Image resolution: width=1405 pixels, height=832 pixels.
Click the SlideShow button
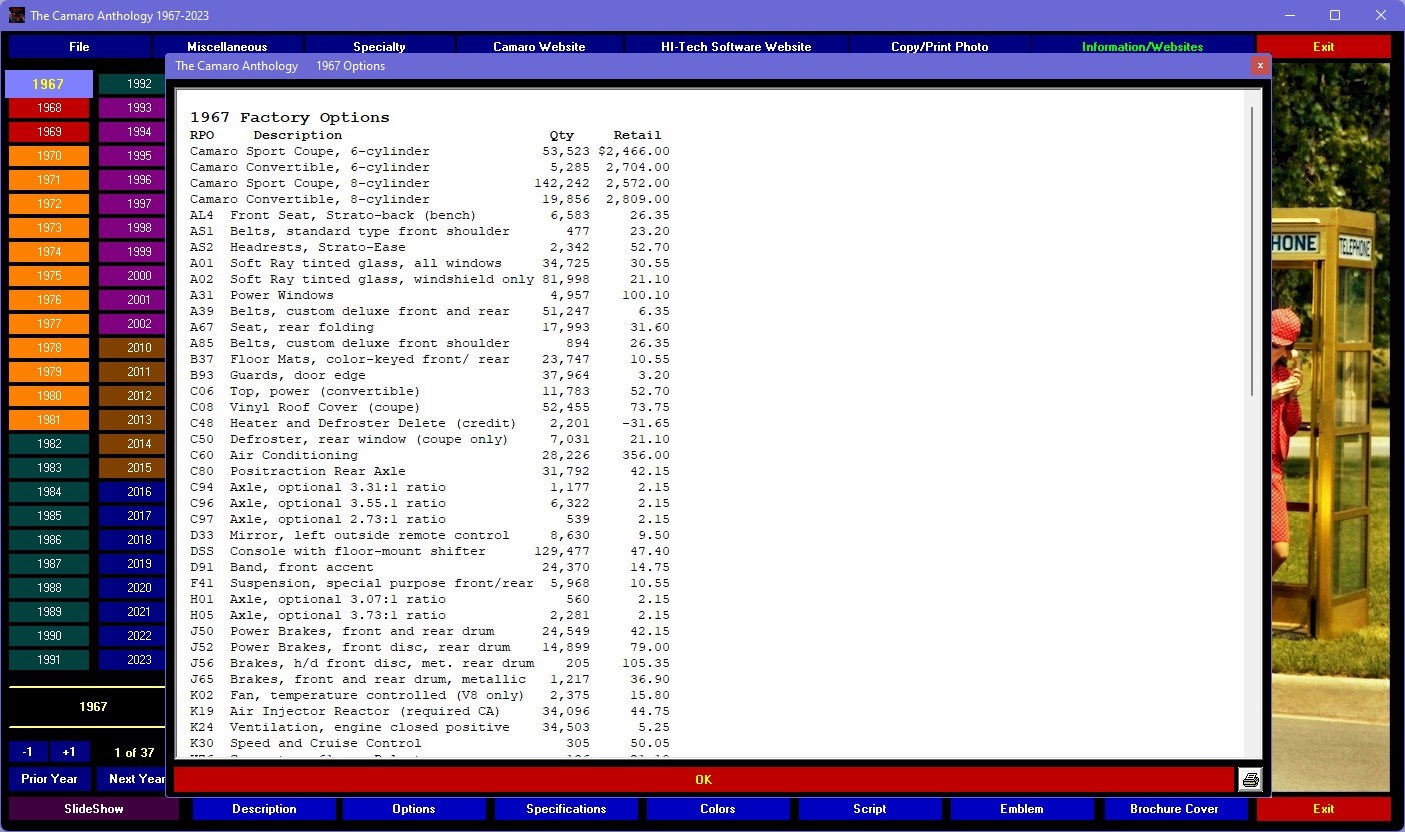[x=94, y=809]
